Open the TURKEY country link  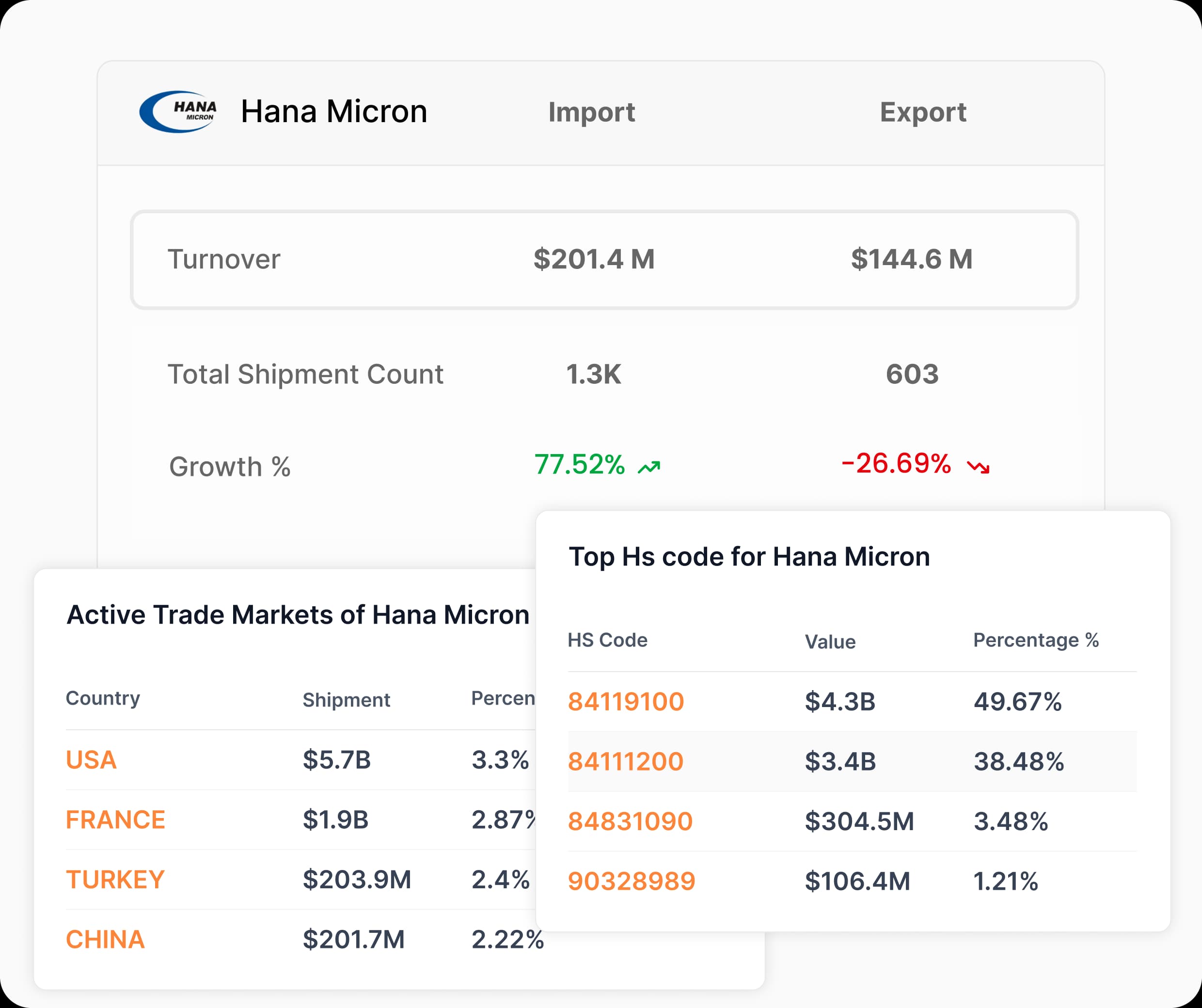115,879
